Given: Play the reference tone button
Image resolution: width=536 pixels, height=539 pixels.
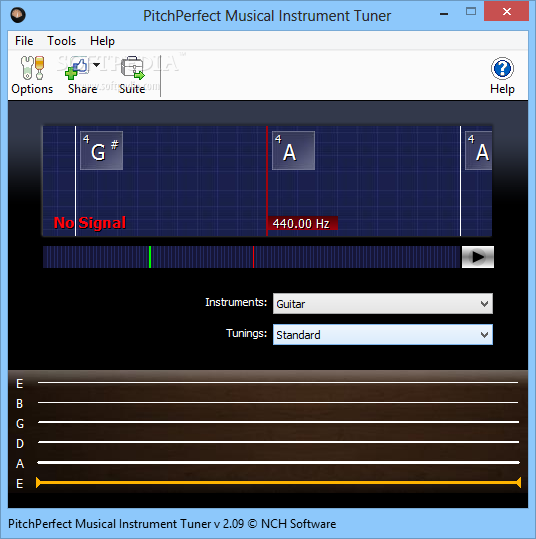Looking at the screenshot, I should (478, 257).
